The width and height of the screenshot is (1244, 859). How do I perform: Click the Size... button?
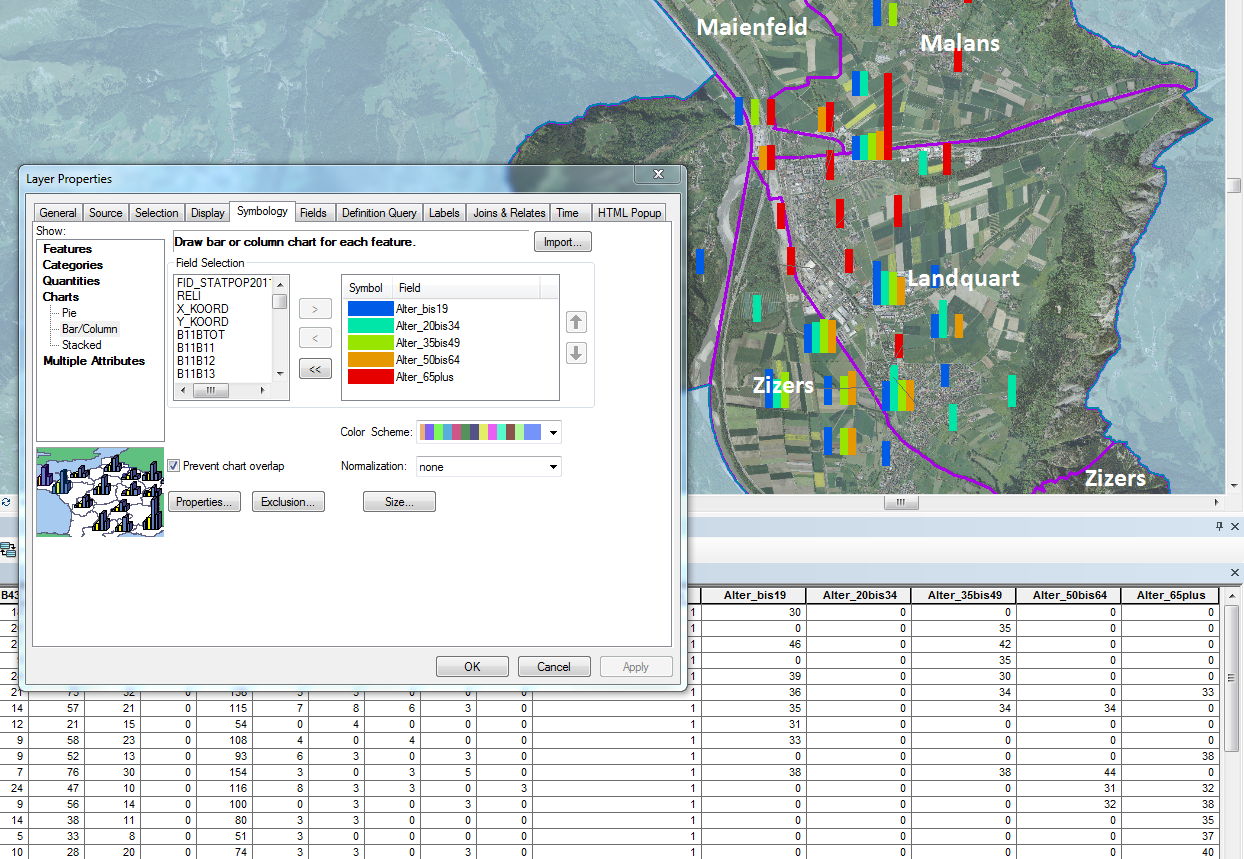click(399, 502)
